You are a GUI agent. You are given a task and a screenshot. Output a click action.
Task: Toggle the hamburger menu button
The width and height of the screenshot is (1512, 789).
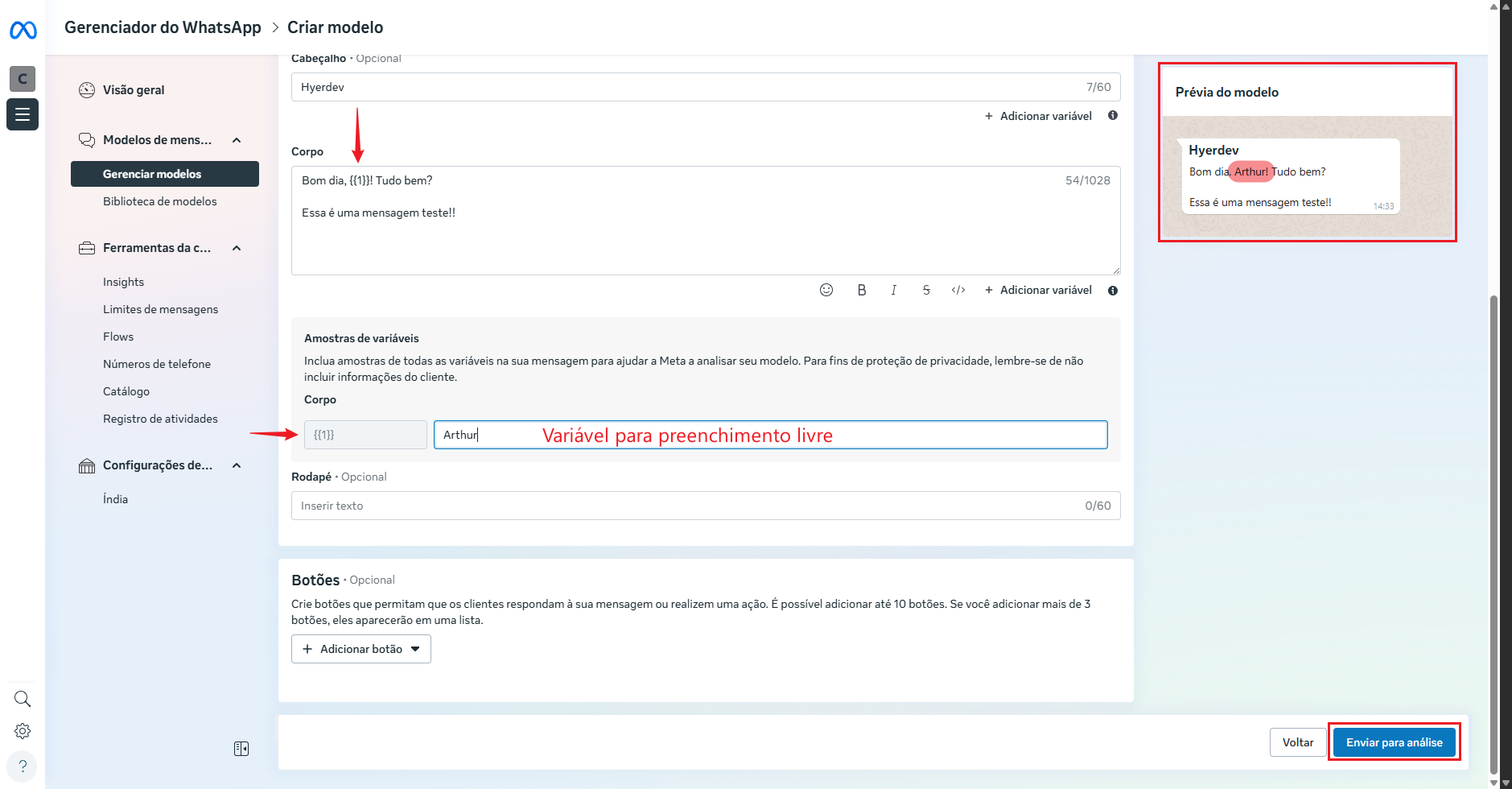tap(23, 114)
